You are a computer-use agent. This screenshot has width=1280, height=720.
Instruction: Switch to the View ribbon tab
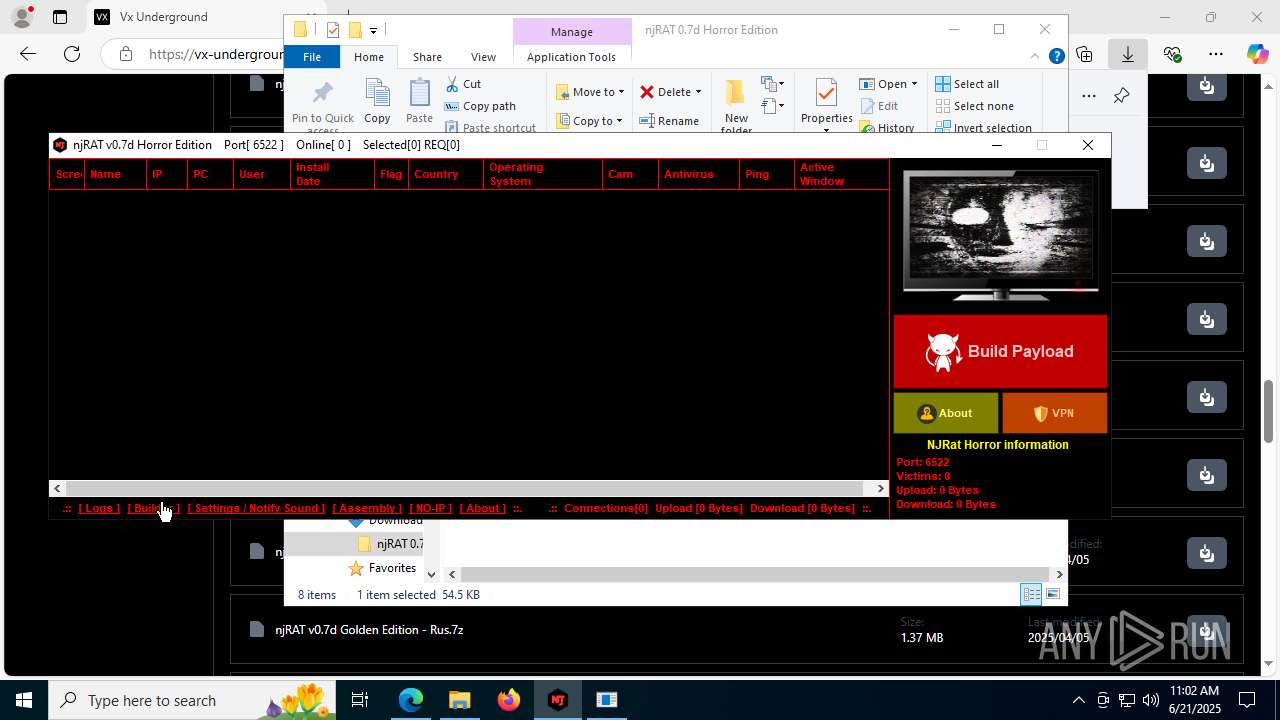pos(483,57)
